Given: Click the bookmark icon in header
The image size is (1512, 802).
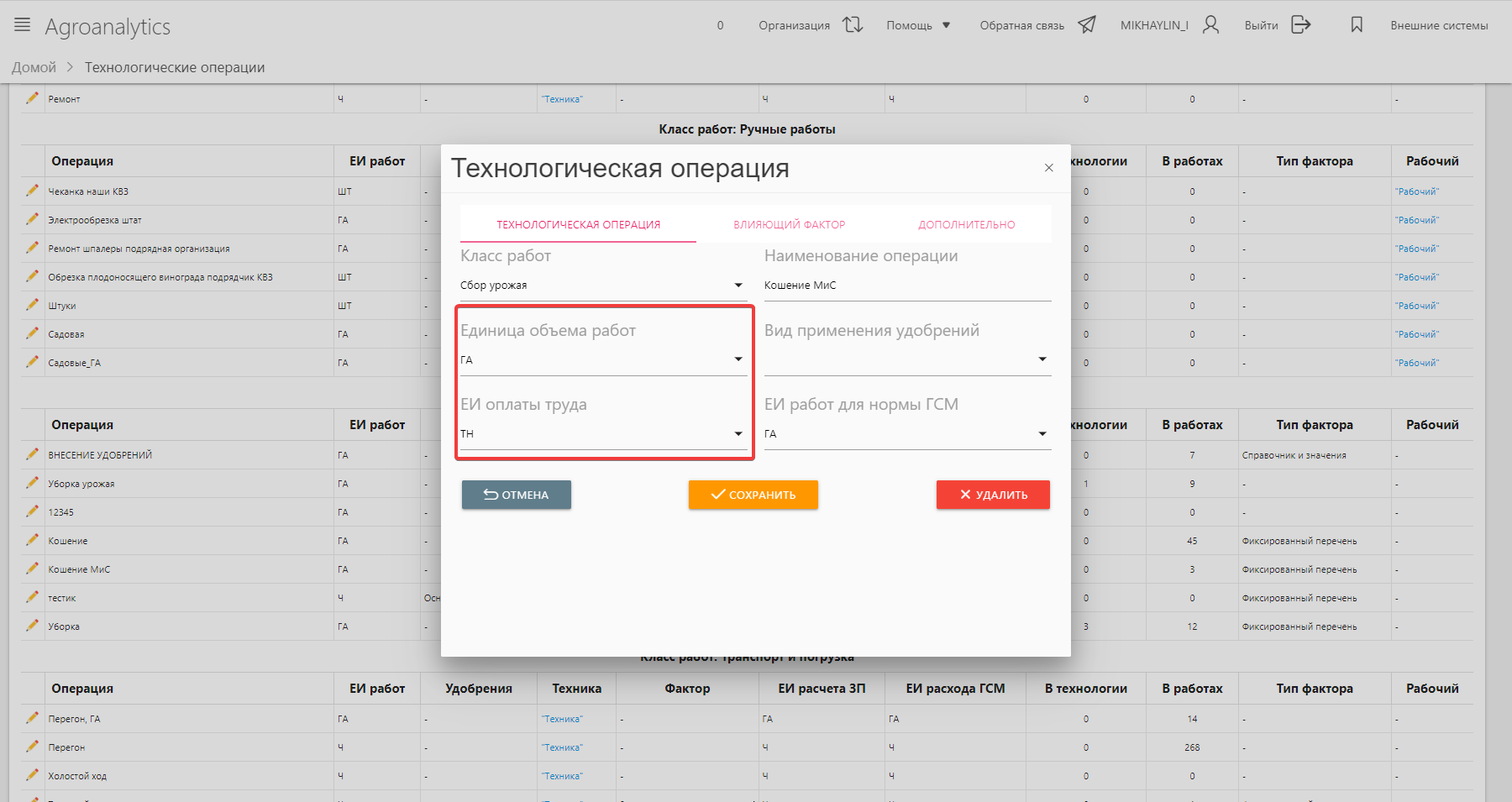Looking at the screenshot, I should 1357,25.
